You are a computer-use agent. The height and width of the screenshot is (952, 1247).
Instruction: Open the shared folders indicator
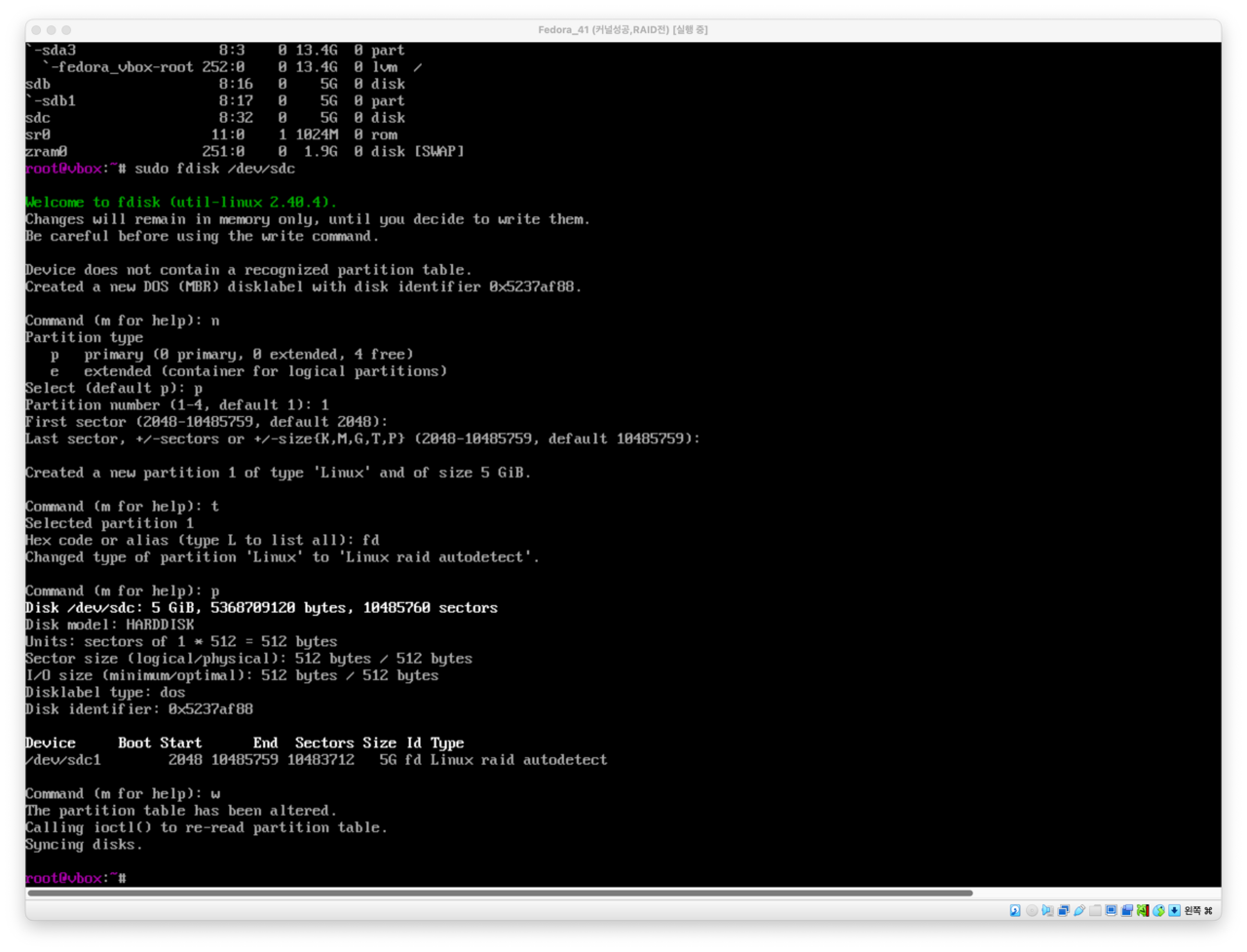pos(1095,911)
